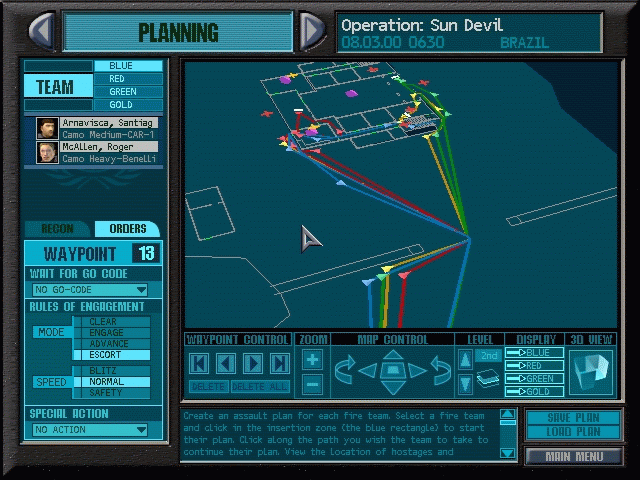
Task: Click the stacked floors level icon
Action: 488,378
